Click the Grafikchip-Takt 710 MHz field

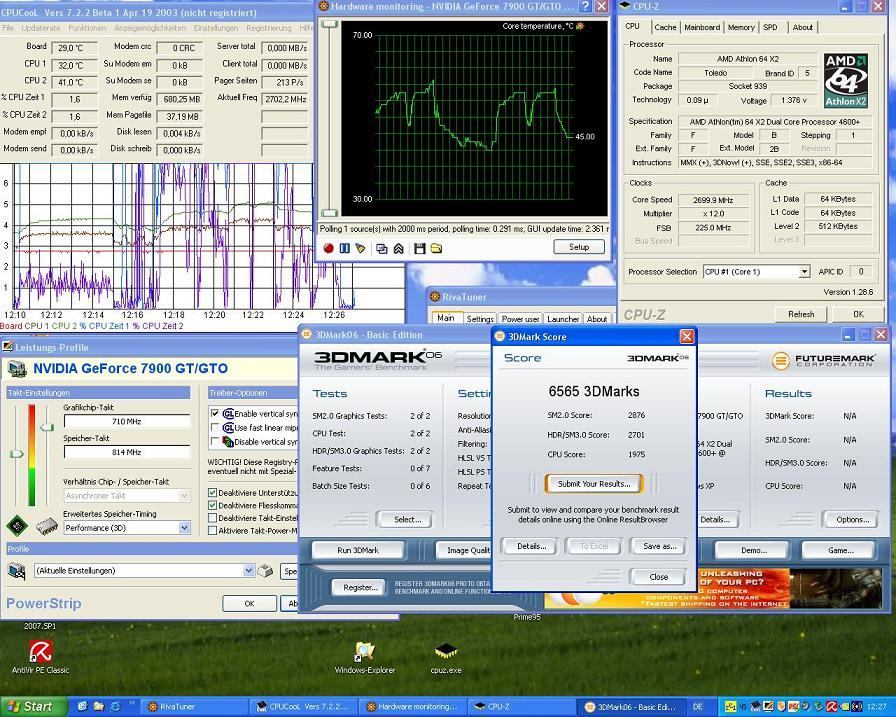127,421
